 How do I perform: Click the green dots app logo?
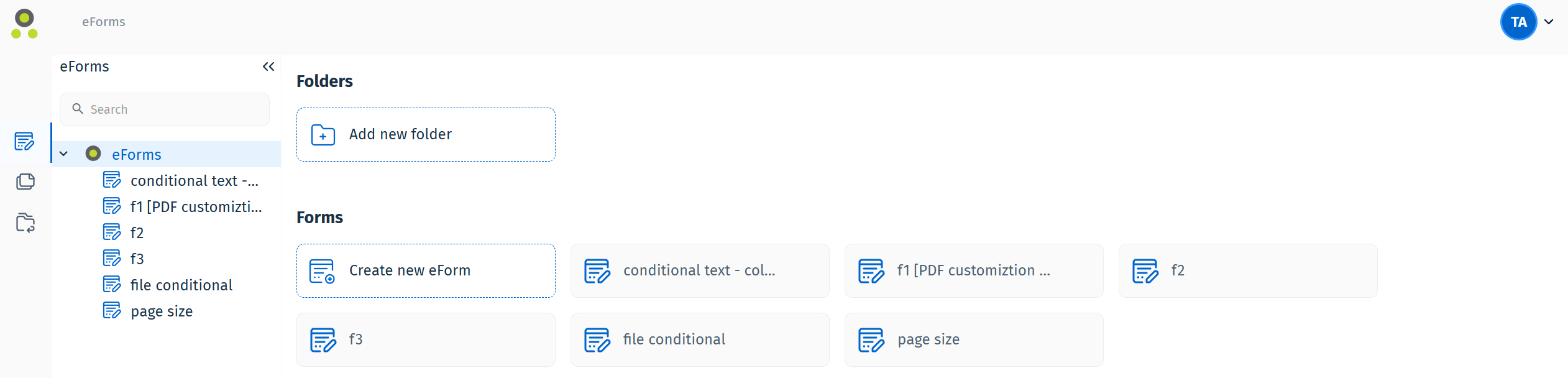(24, 24)
